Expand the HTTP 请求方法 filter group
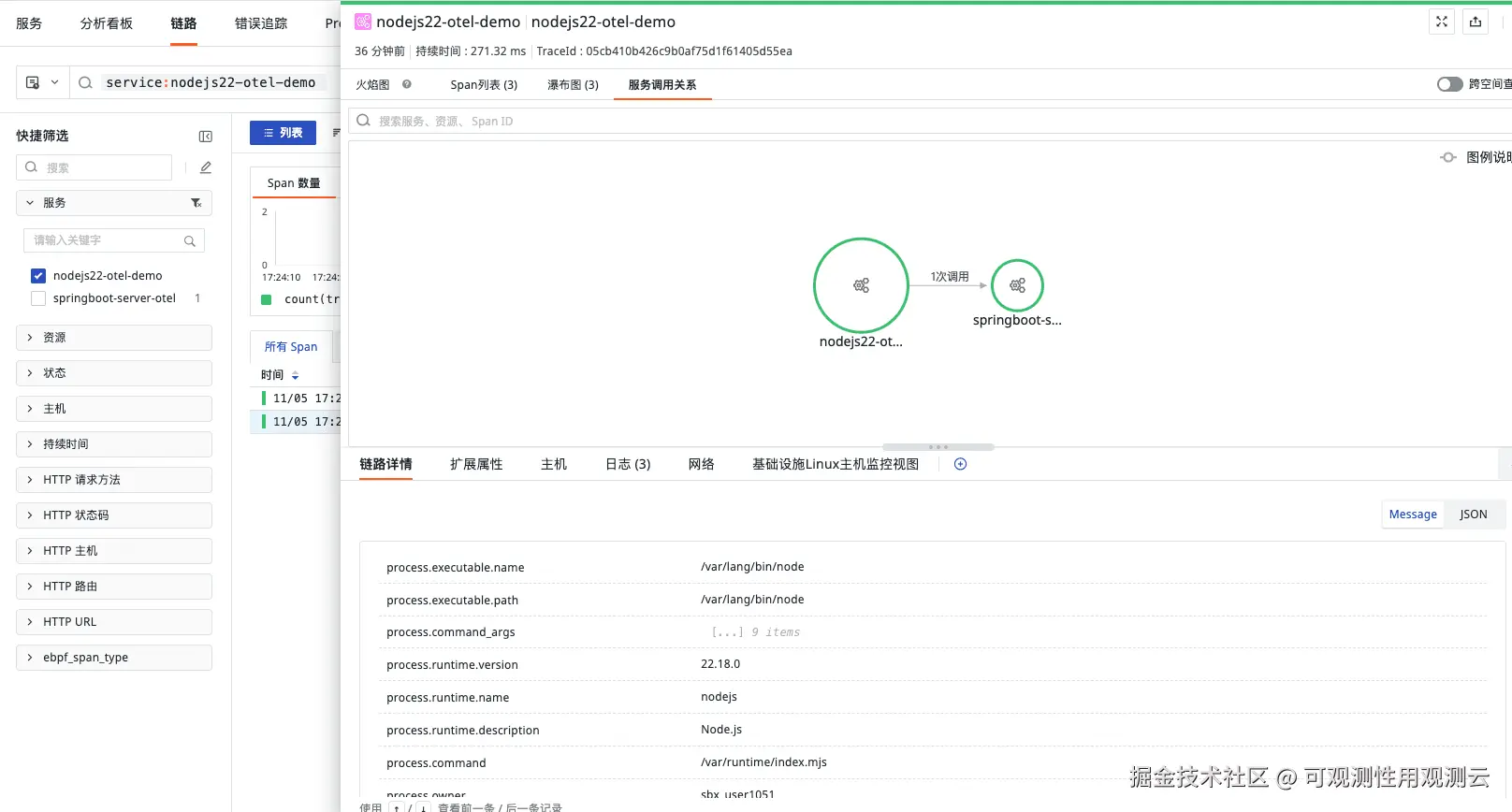1512x812 pixels. click(114, 480)
